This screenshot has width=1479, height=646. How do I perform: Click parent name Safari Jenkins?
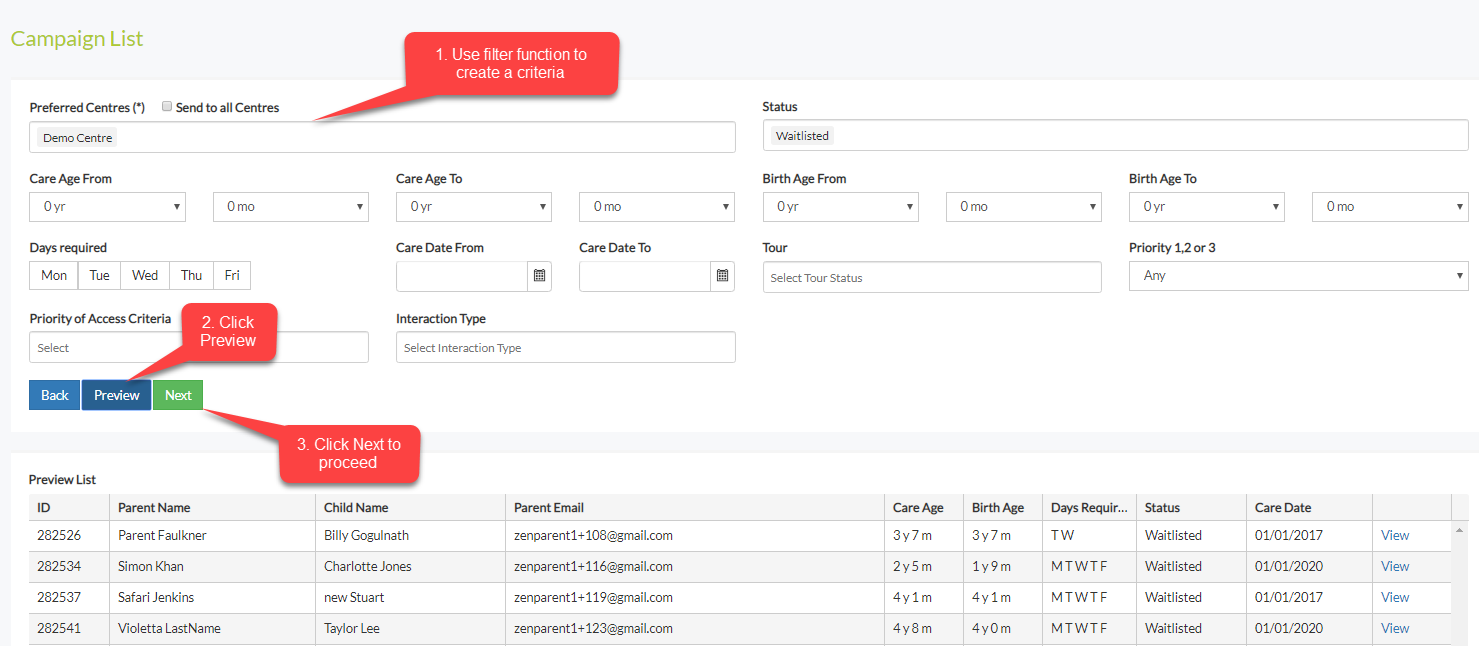[x=156, y=597]
